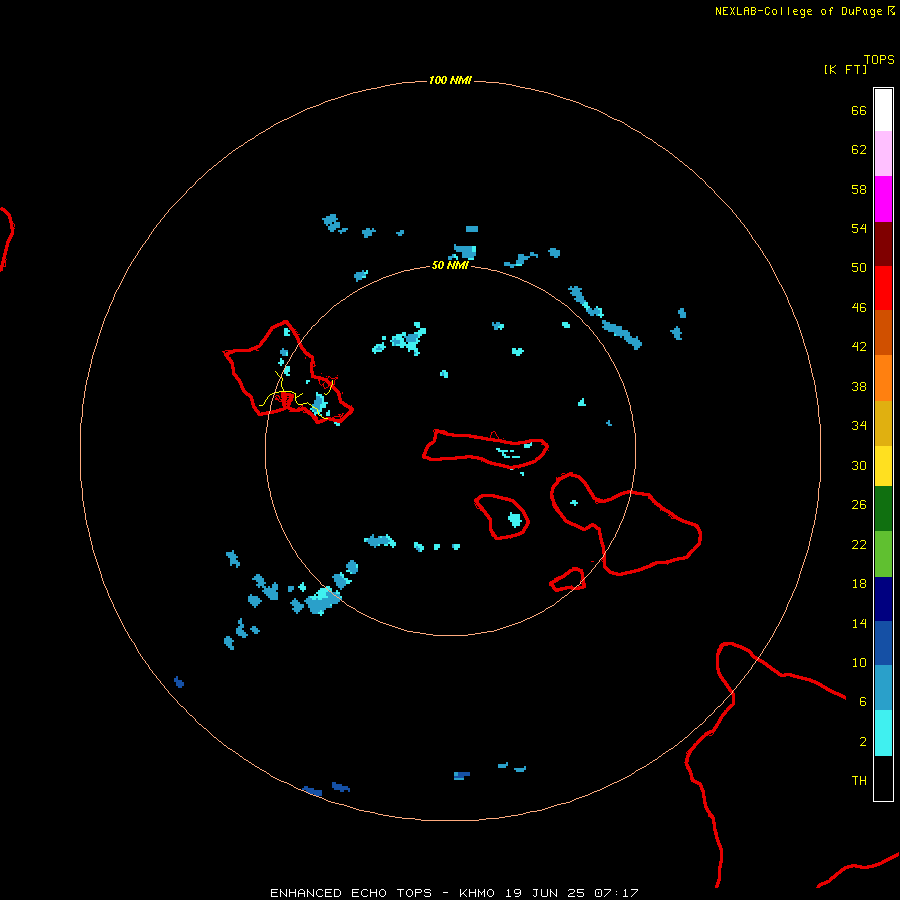
Task: Click the TOPS legend title
Action: (x=879, y=59)
